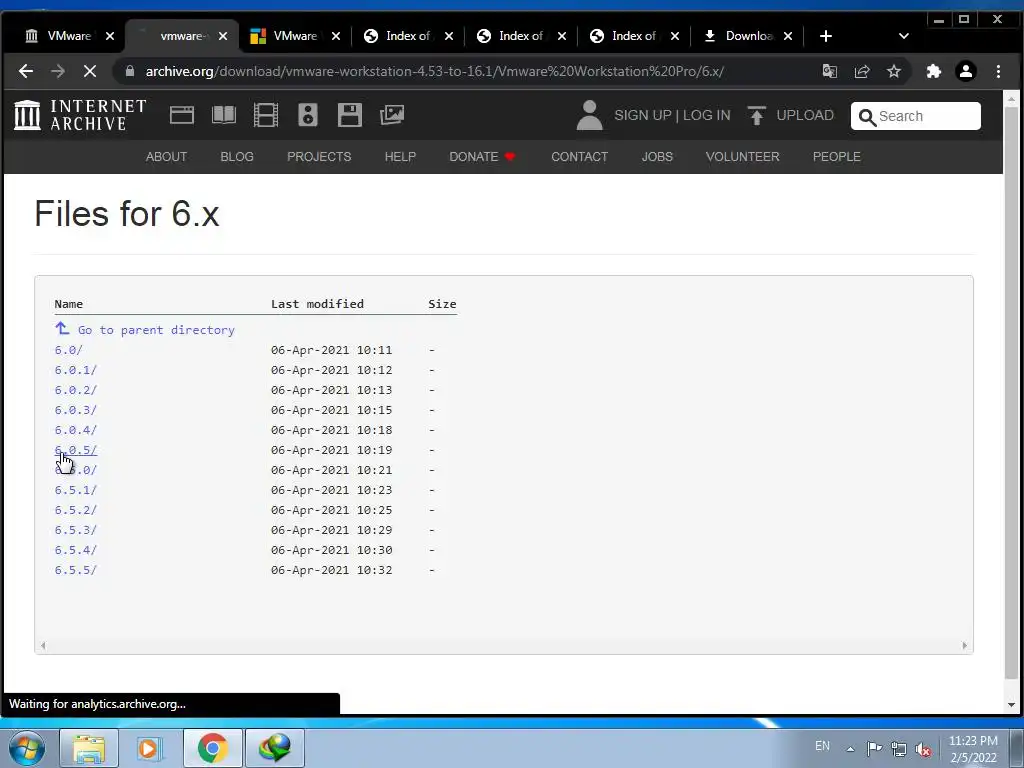Open the Software floppy disk icon
The image size is (1024, 768).
pyautogui.click(x=349, y=115)
